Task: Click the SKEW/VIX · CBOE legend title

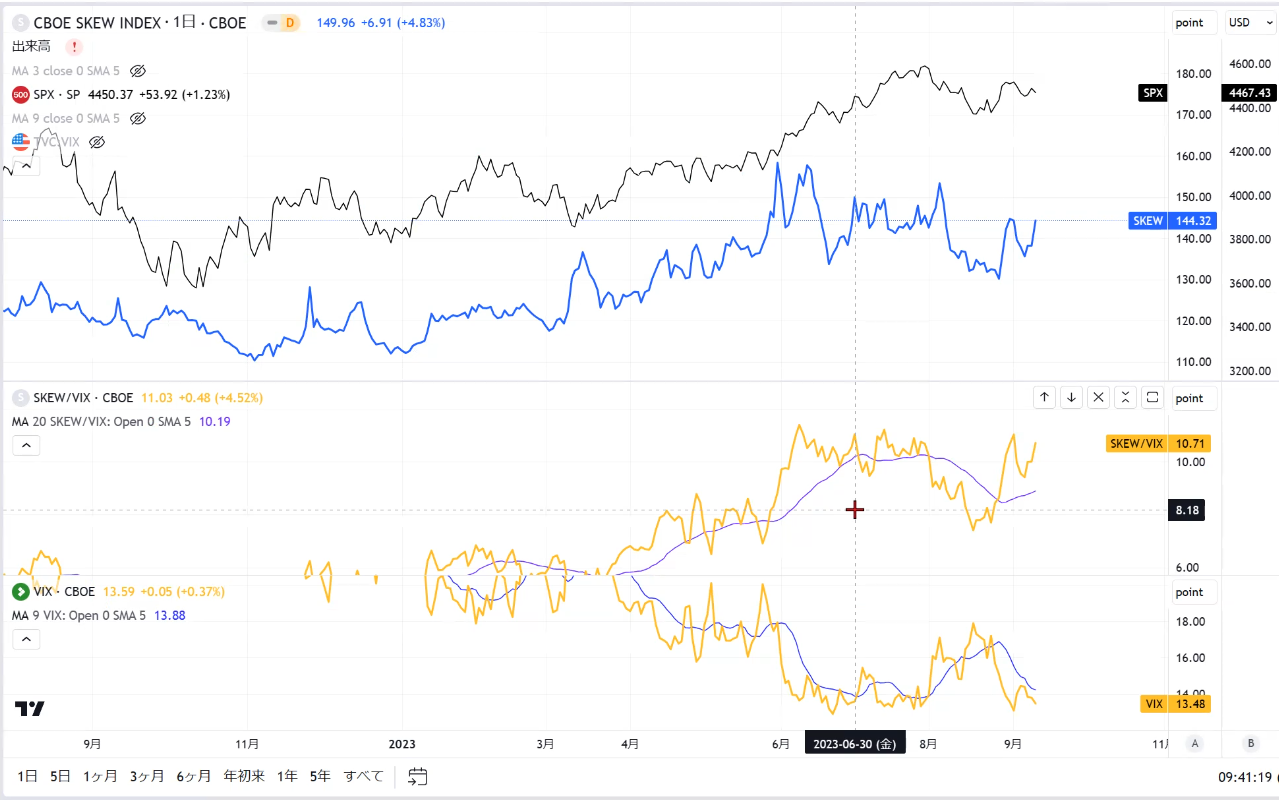Action: (84, 397)
